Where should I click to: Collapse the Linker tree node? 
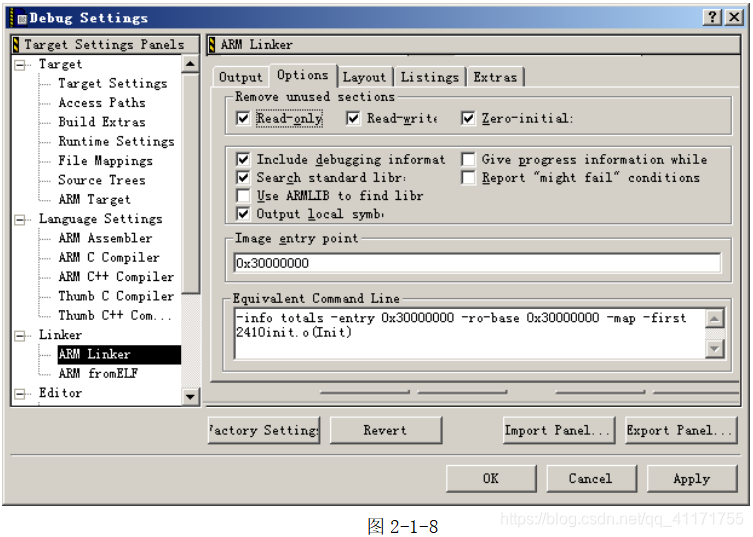20,336
